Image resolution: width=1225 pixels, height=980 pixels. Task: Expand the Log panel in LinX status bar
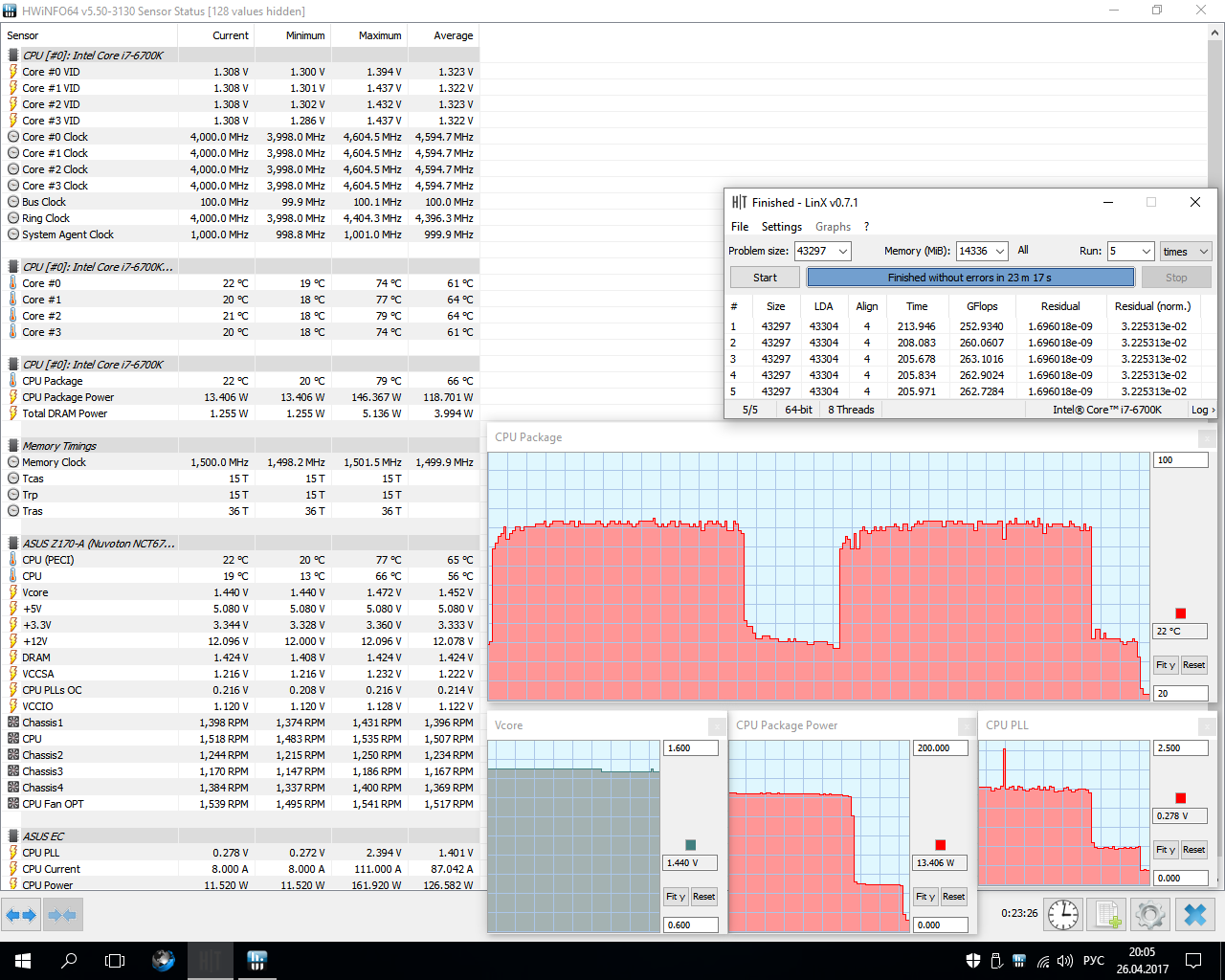coord(1203,410)
